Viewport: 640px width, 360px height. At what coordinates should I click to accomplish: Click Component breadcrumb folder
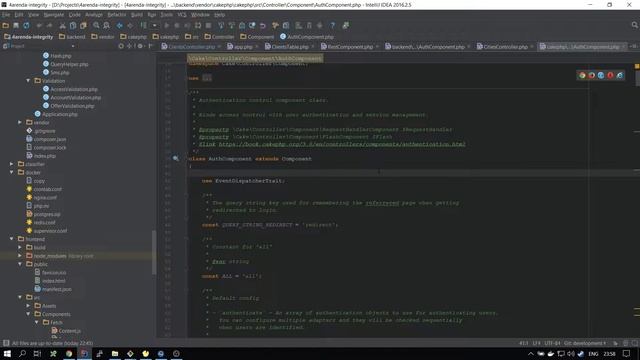click(257, 37)
